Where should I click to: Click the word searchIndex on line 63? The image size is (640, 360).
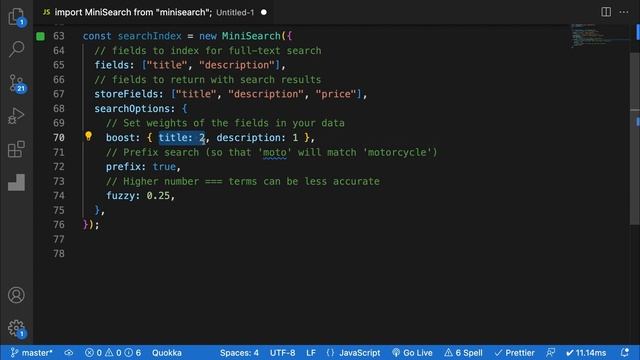149,36
